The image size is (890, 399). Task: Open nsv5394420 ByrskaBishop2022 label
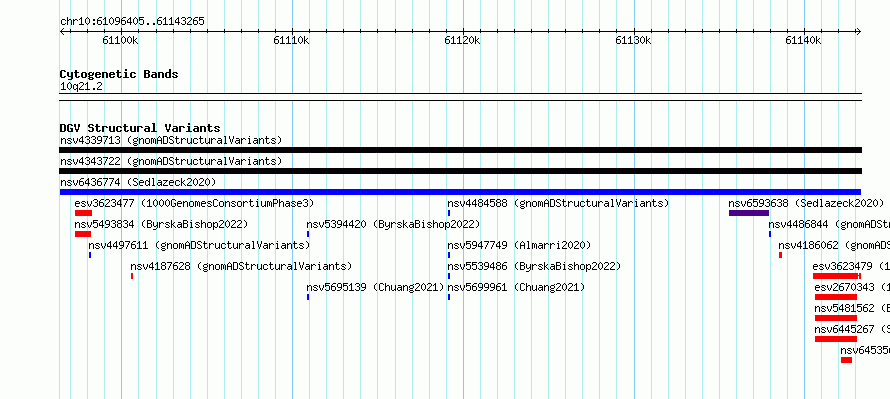pos(393,224)
